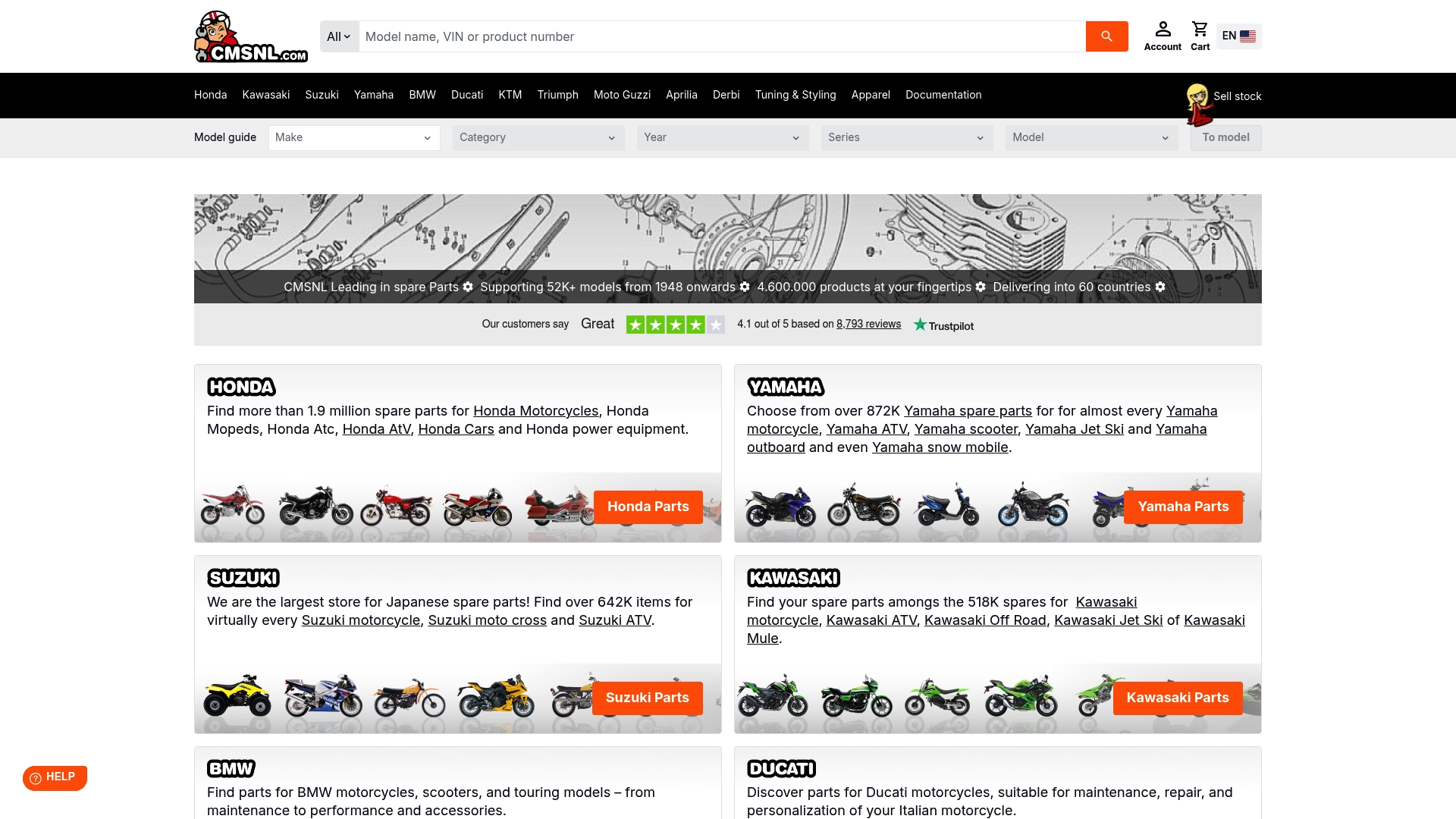The height and width of the screenshot is (819, 1456).
Task: Click the BMW brand logo heading
Action: pos(231,769)
